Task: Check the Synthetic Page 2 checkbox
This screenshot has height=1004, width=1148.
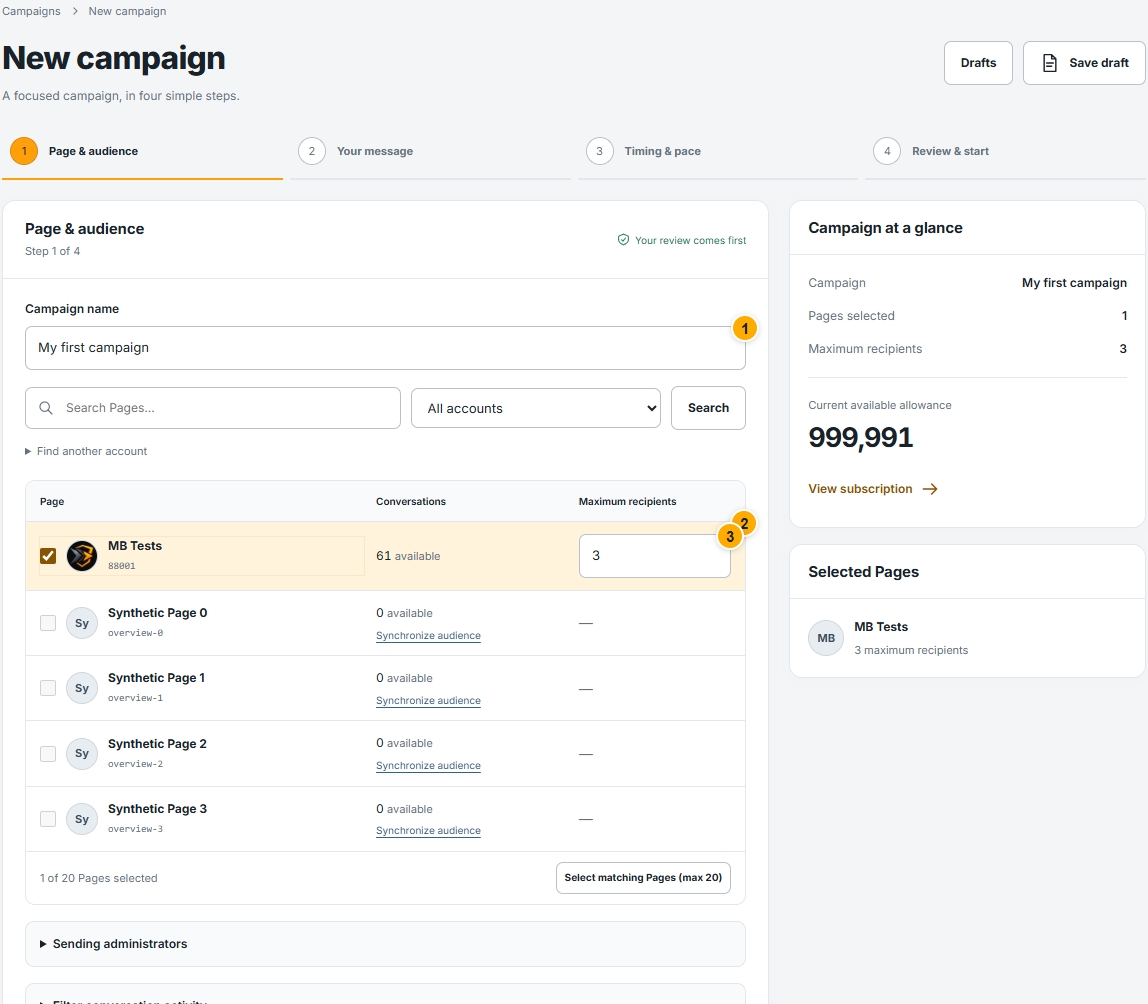Action: [x=48, y=754]
